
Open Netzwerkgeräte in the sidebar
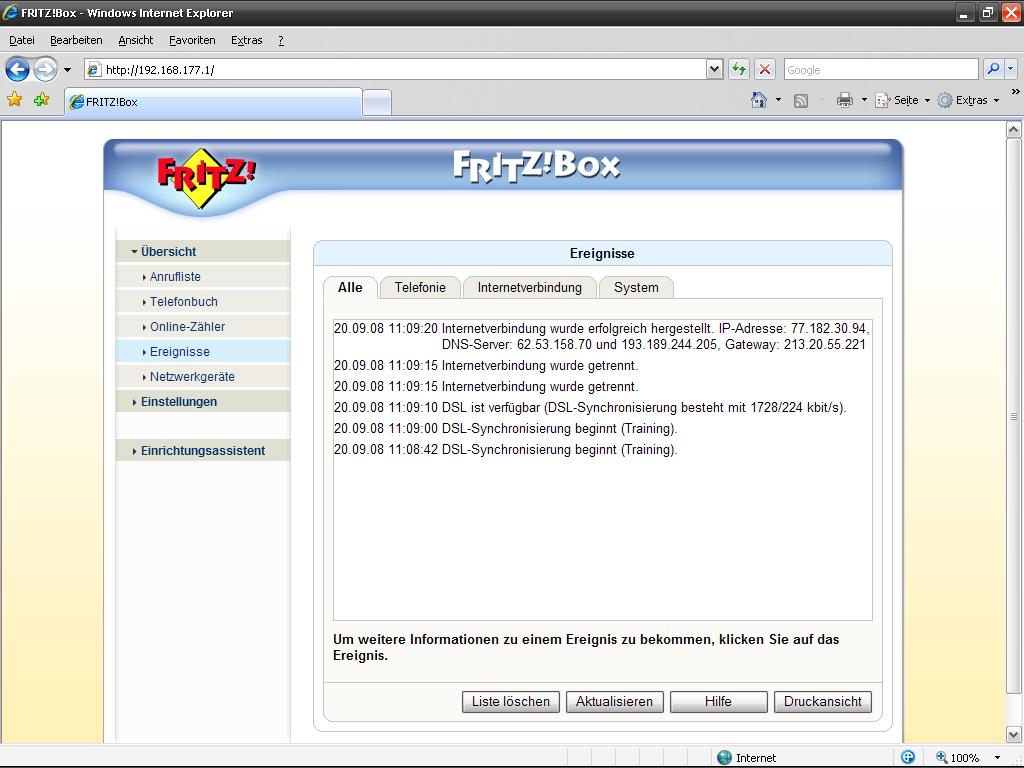[x=202, y=377]
